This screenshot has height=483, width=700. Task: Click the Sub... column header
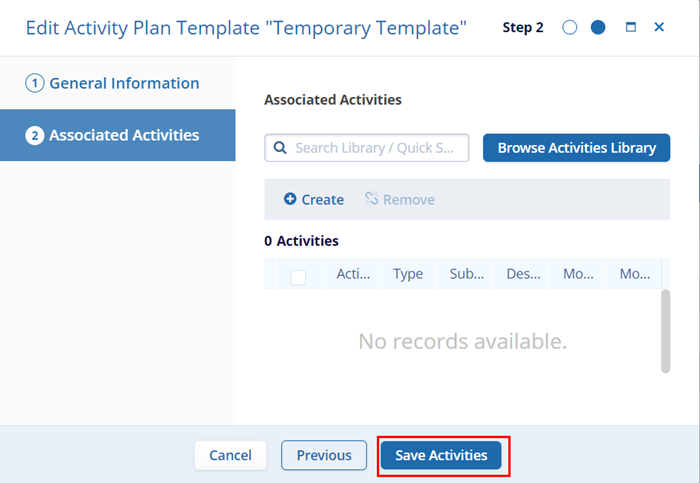coord(467,274)
